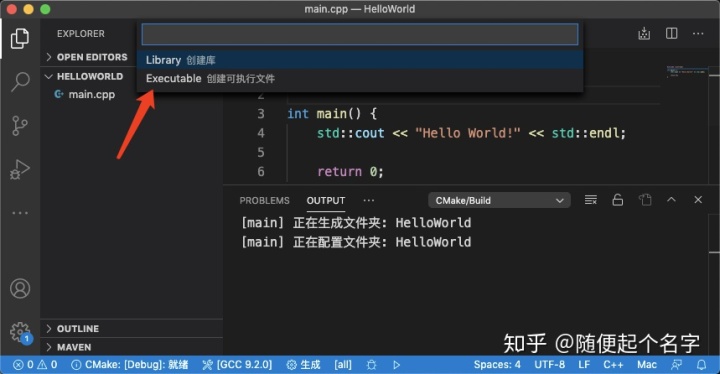The image size is (720, 374).
Task: Open editor More Actions menu
Action: 698,34
